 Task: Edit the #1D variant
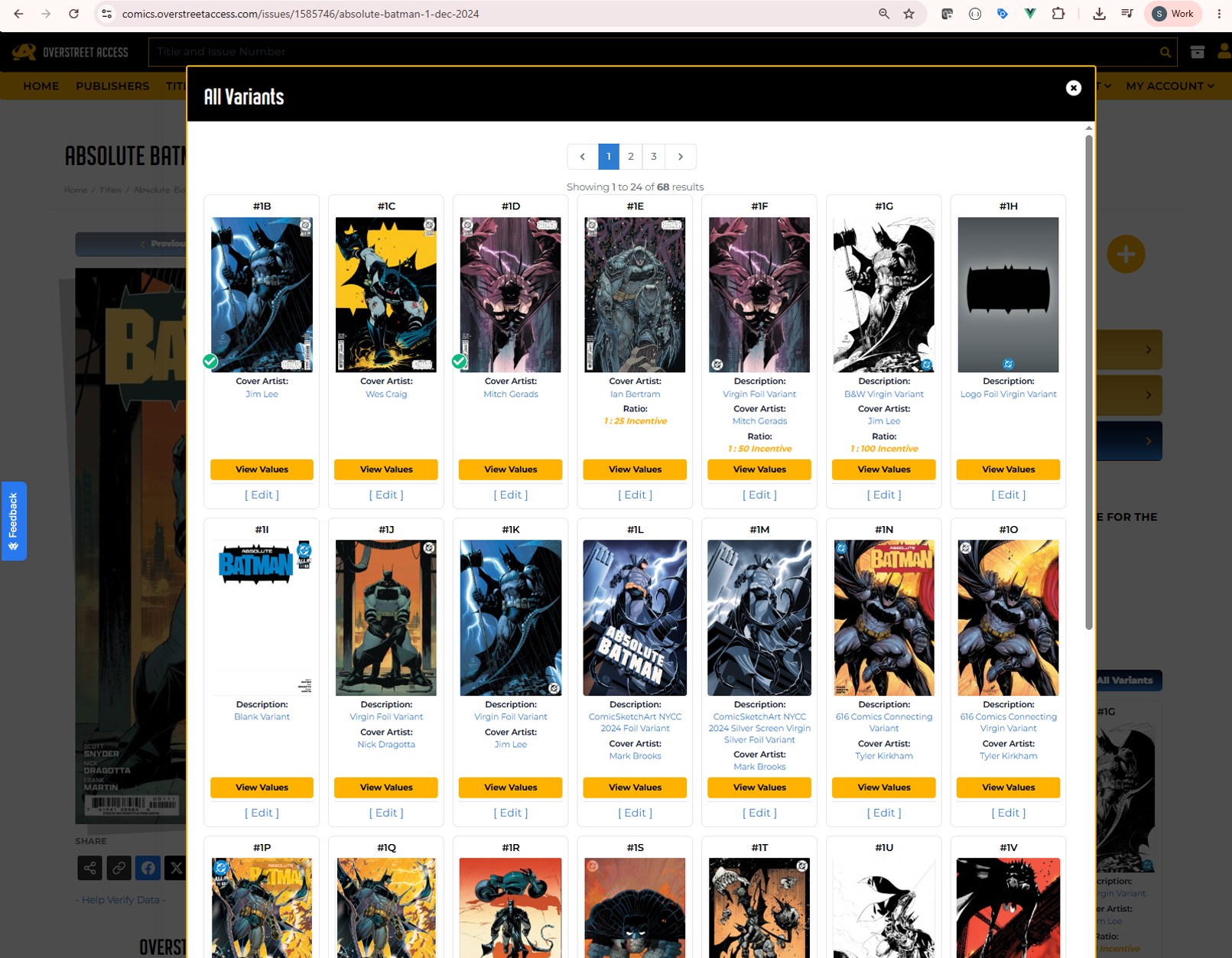[x=511, y=495]
